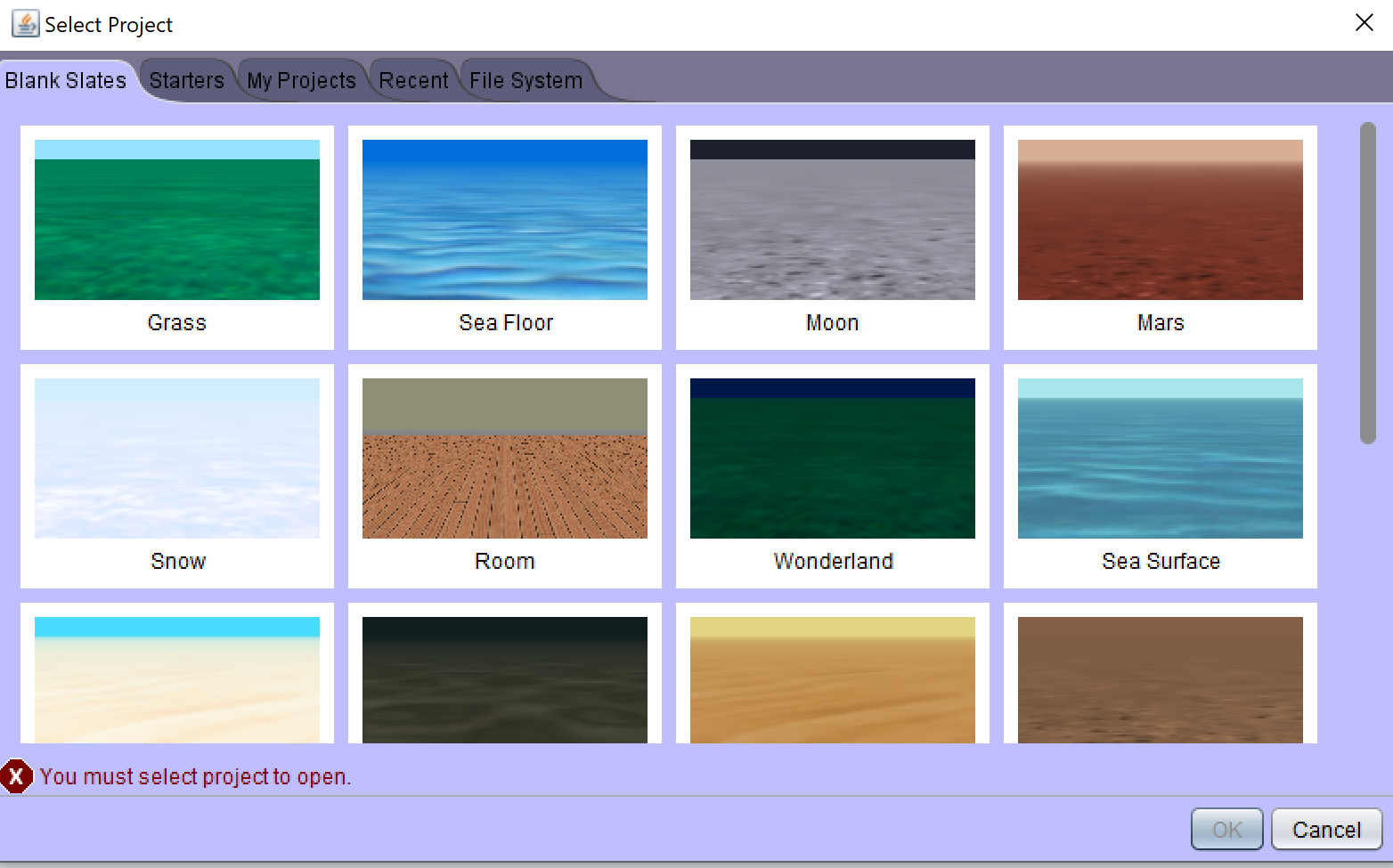Select the dark swamp thumbnail in third row
The width and height of the screenshot is (1393, 868).
click(505, 679)
